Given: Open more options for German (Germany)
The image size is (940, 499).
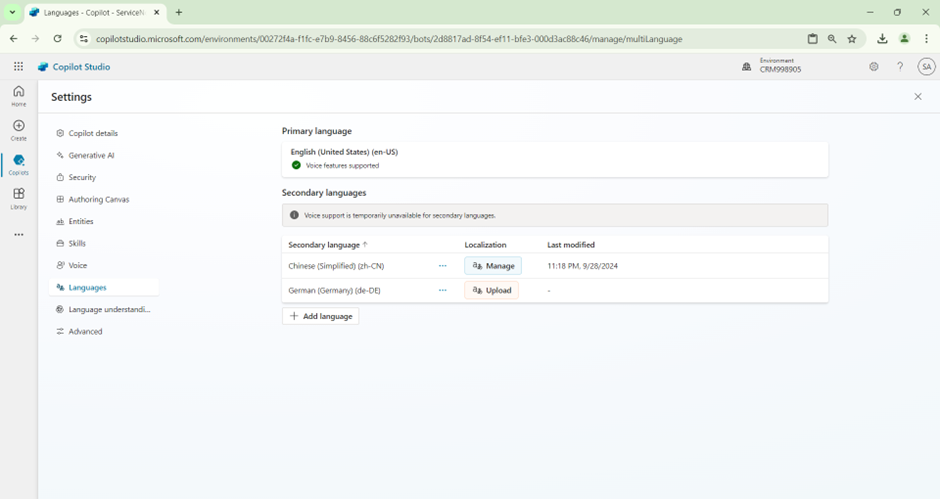Looking at the screenshot, I should click(x=442, y=290).
